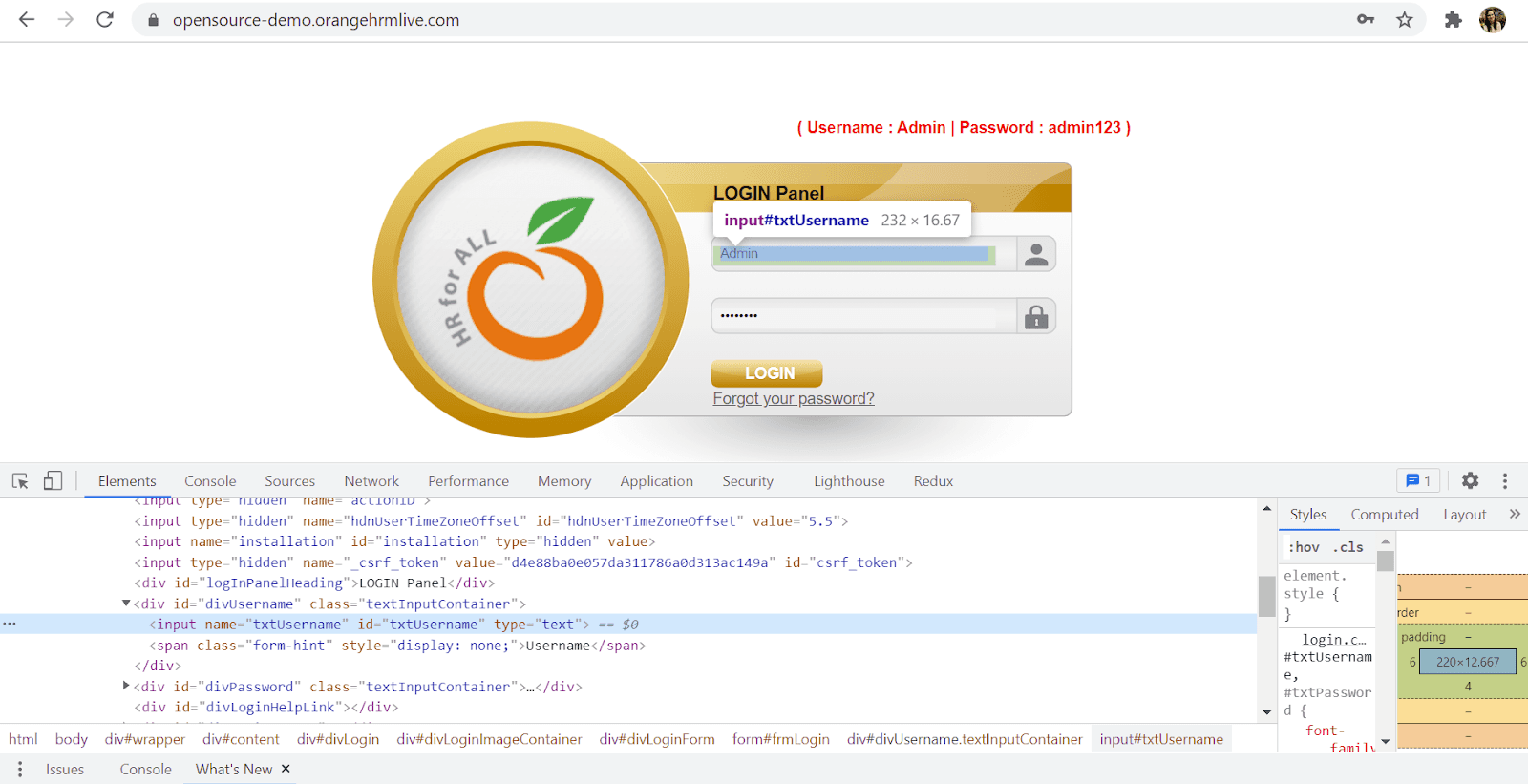
Task: Open the Extensions puzzle icon
Action: [1454, 20]
